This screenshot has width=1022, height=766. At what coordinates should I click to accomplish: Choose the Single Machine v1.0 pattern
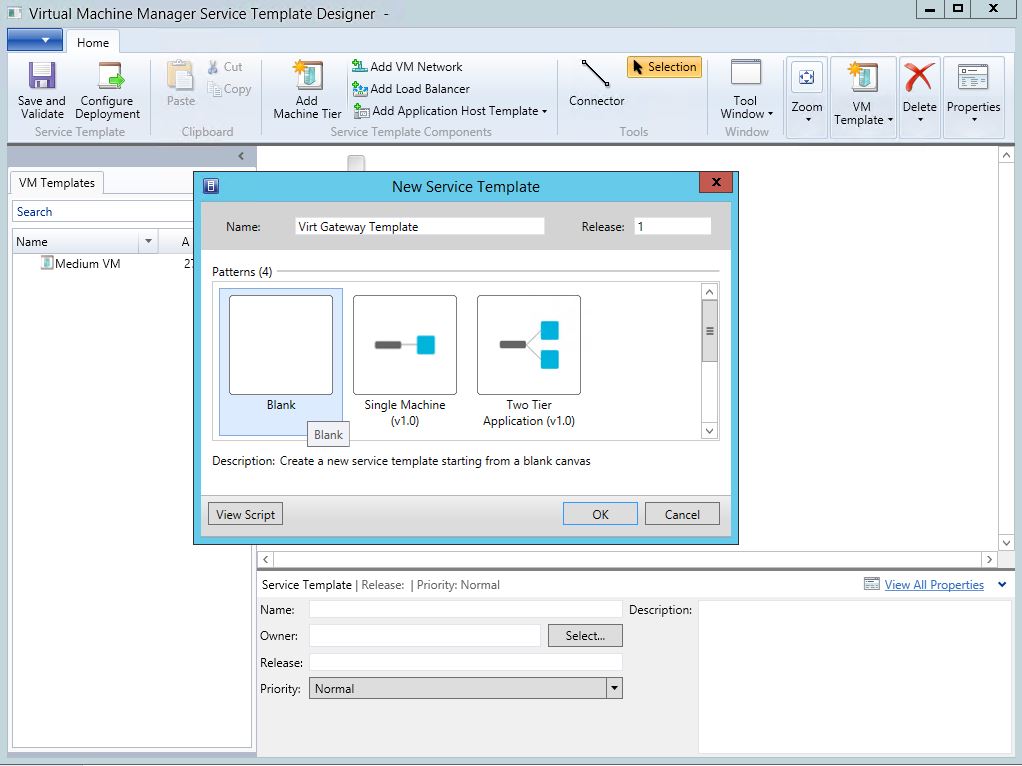(404, 345)
